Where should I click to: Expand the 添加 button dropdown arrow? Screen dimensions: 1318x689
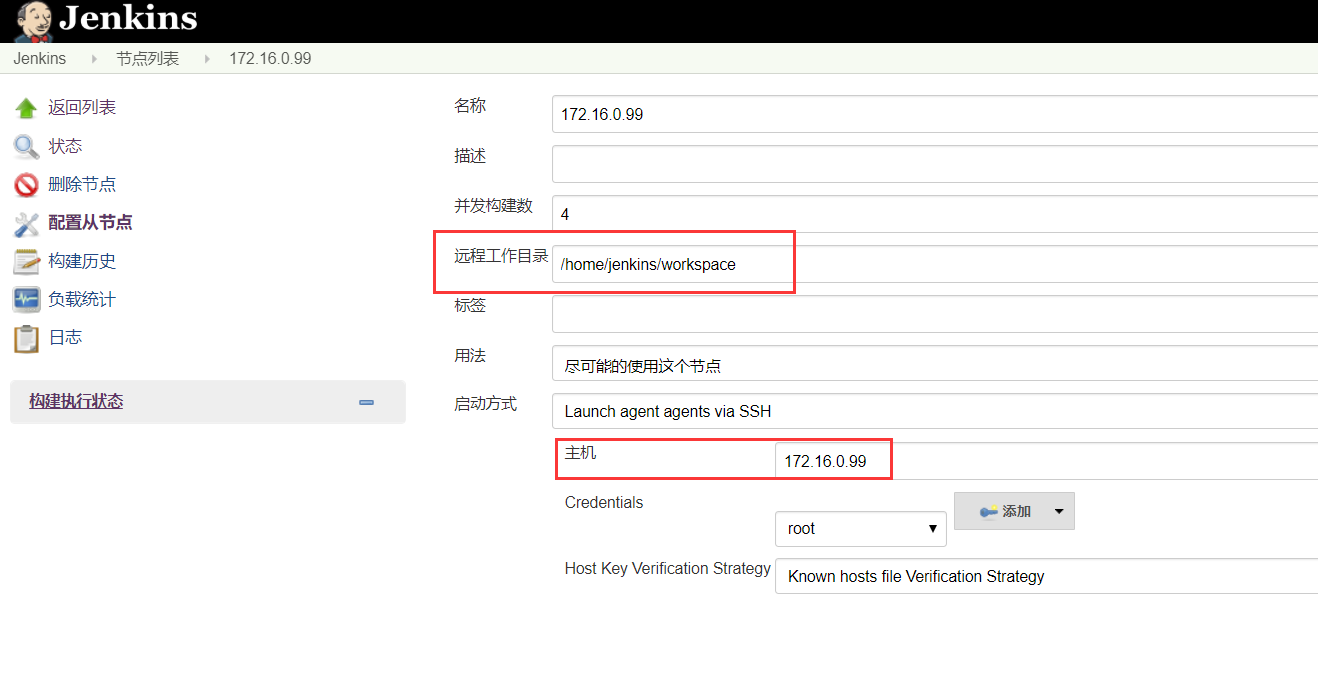(1058, 511)
